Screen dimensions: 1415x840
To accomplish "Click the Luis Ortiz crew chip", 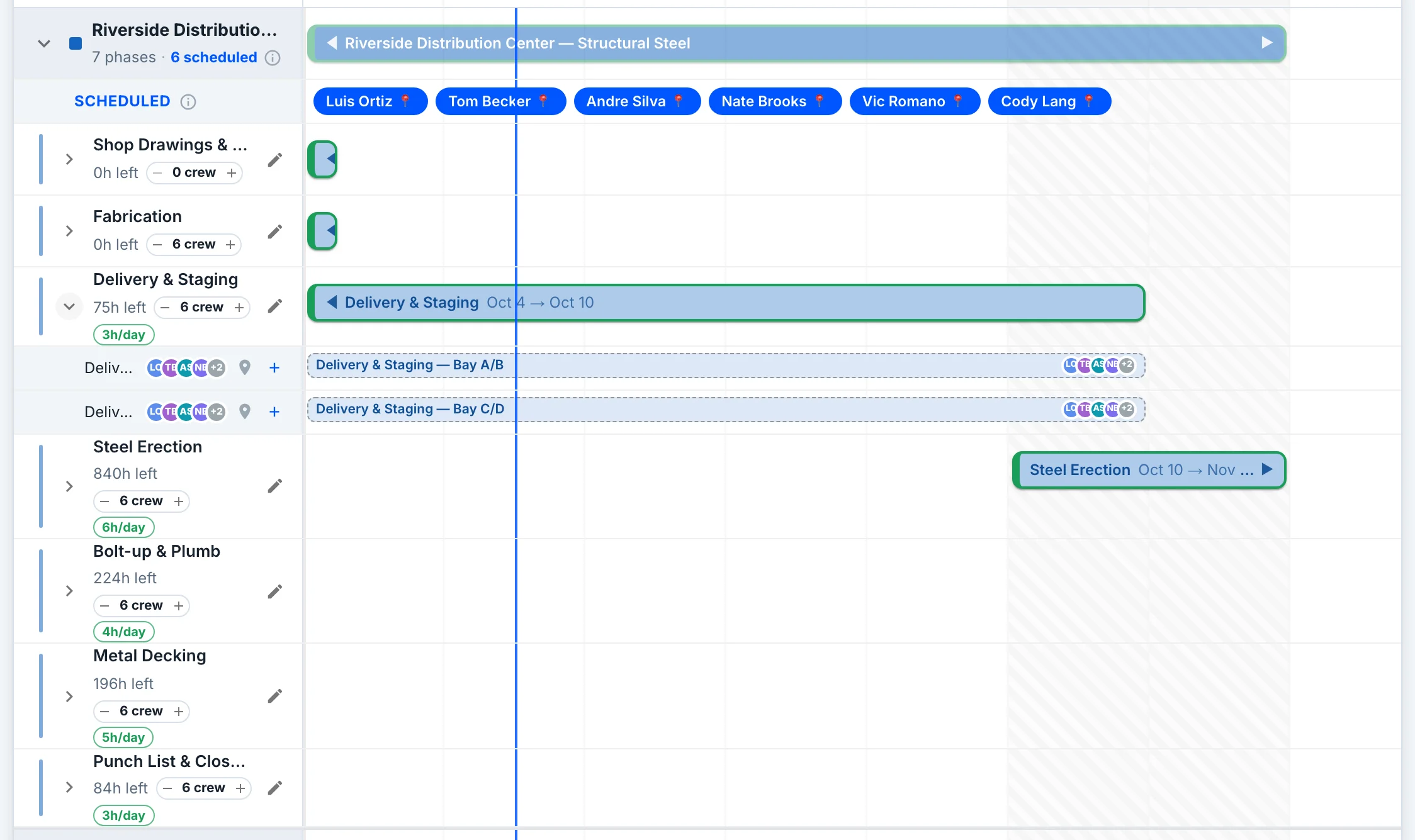I will [x=370, y=101].
